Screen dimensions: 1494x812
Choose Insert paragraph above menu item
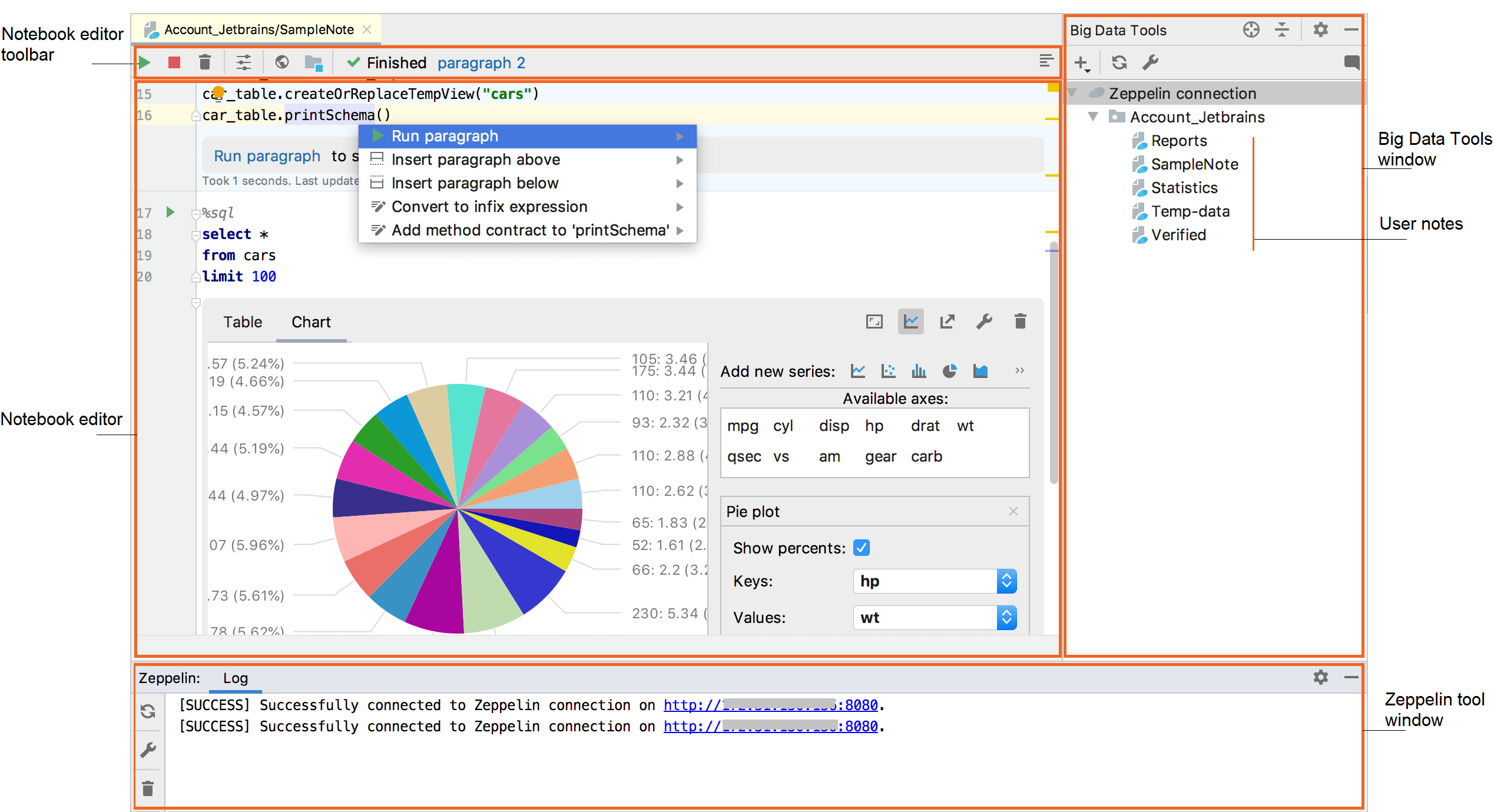pos(475,160)
